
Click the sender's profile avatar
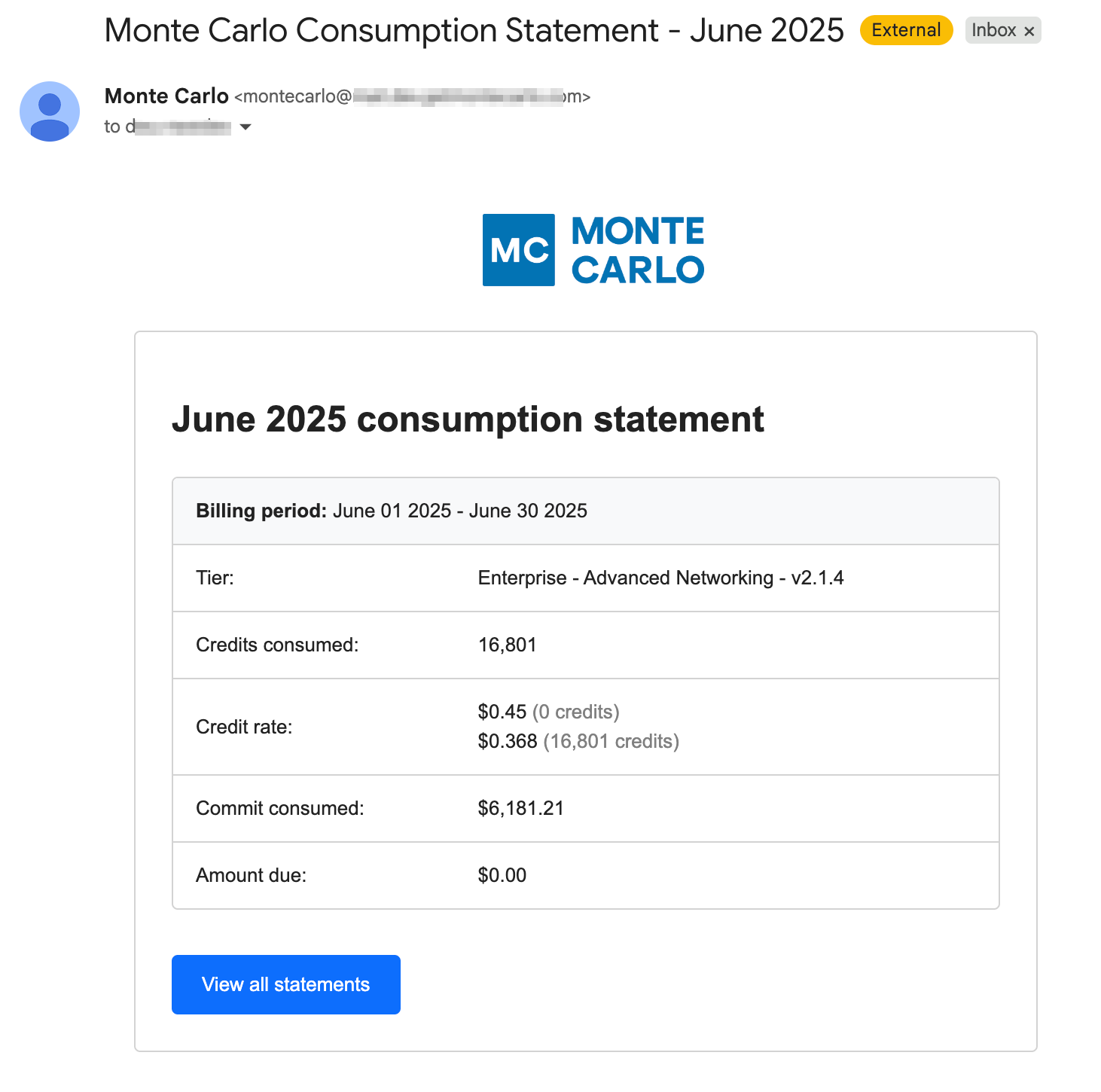(x=50, y=111)
